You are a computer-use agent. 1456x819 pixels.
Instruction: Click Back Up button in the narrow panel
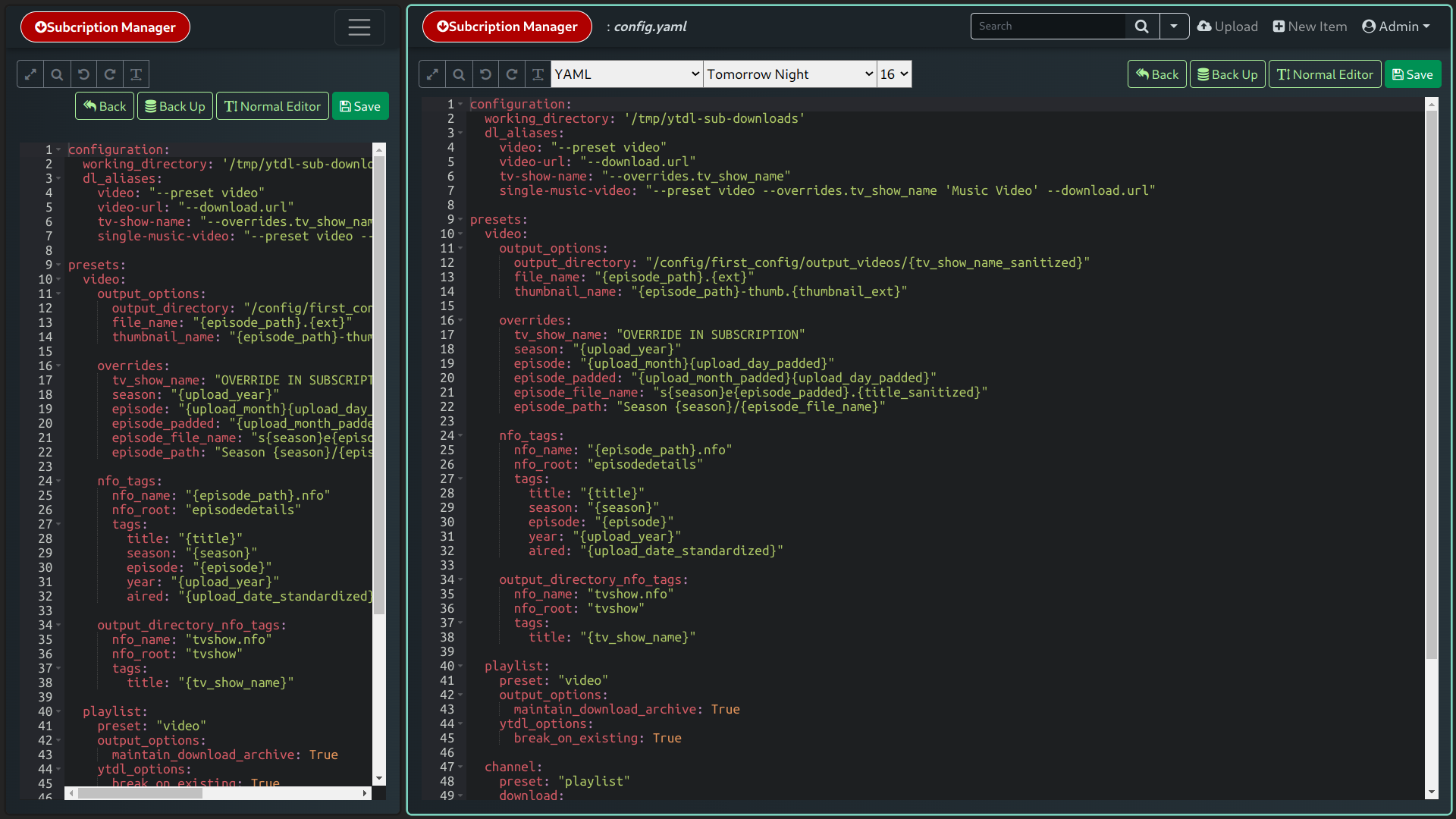click(175, 106)
